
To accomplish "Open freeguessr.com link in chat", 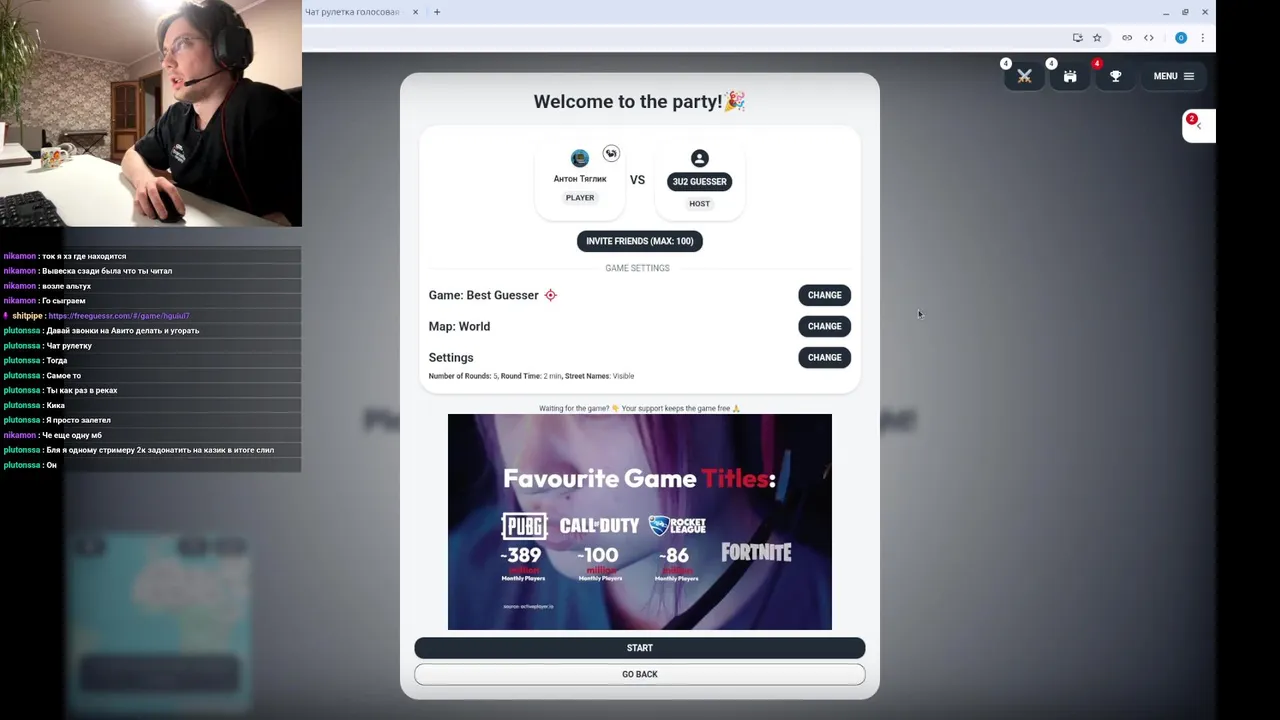I will 119,316.
